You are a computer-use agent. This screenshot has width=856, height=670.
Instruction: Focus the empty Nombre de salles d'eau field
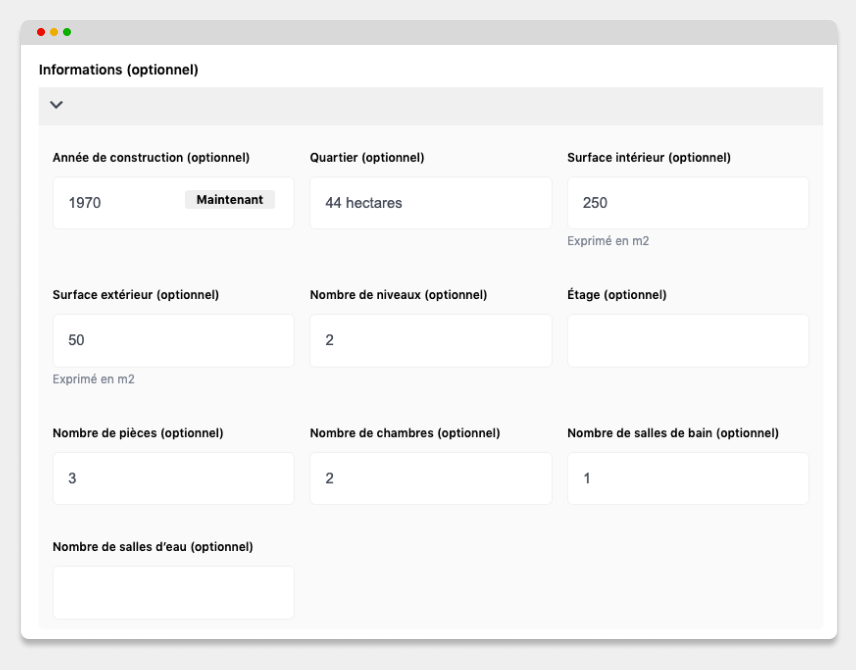coord(174,592)
